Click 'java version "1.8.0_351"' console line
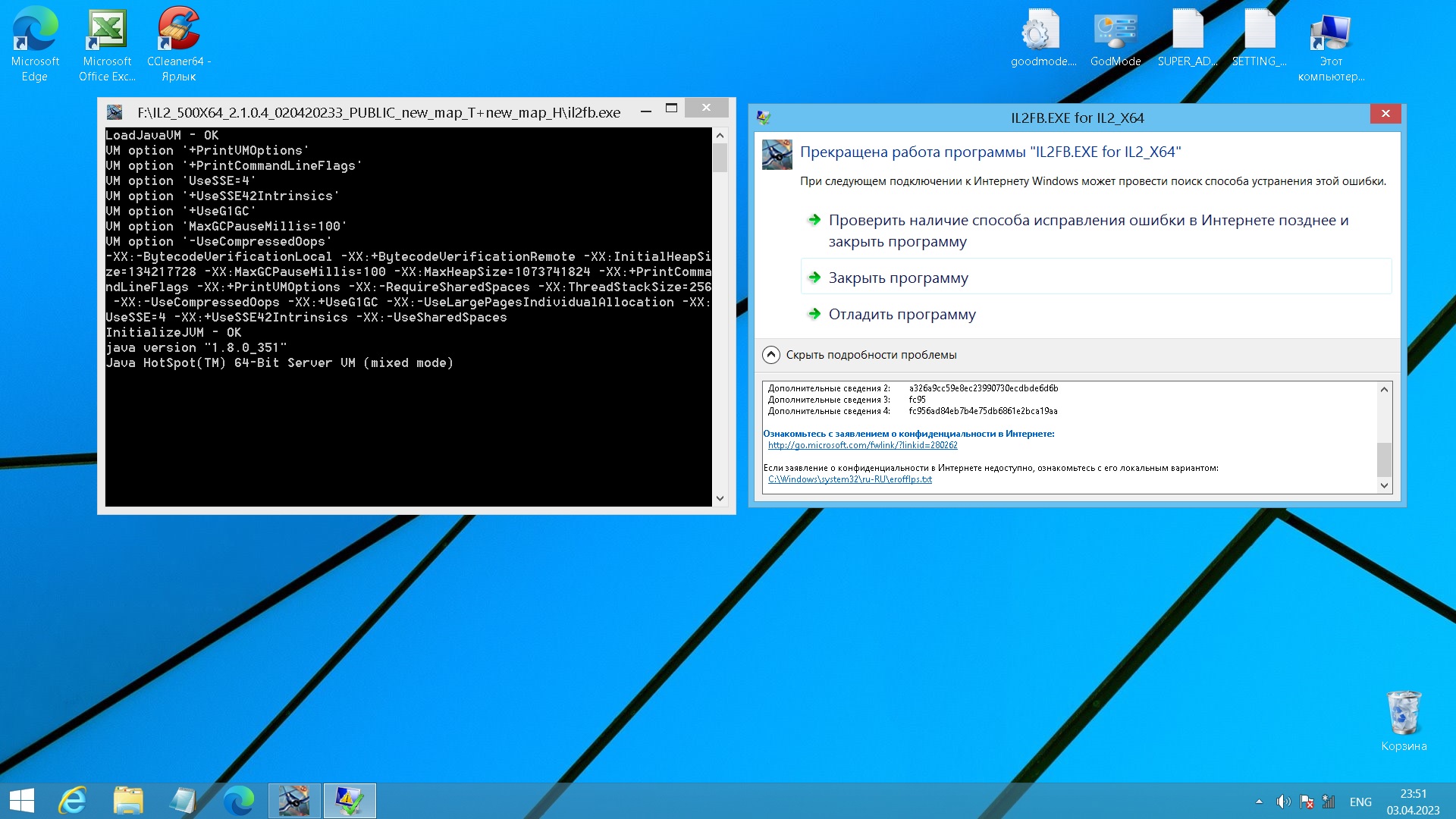The width and height of the screenshot is (1456, 819). click(196, 347)
